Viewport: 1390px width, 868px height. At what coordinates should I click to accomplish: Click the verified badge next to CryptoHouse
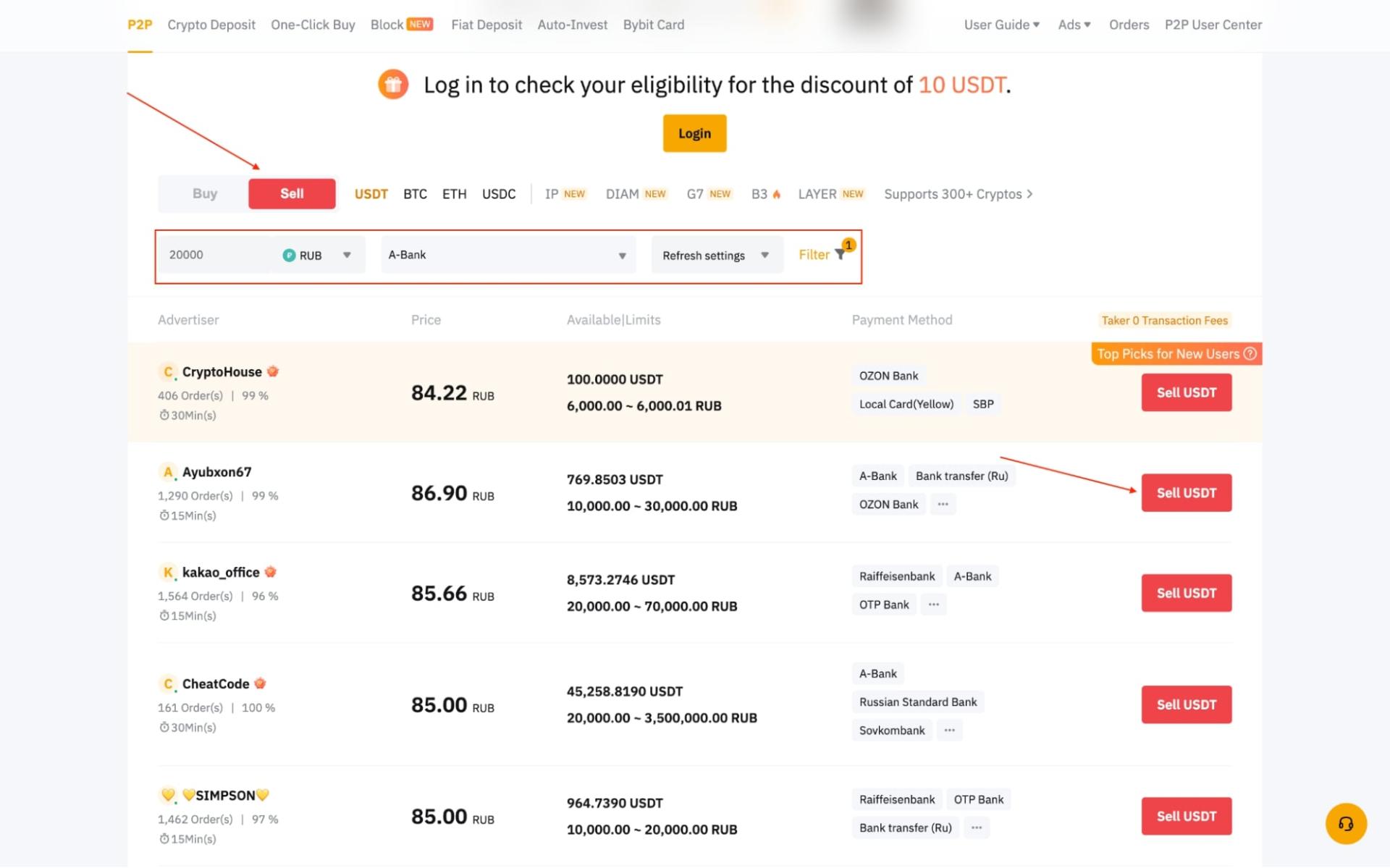click(273, 371)
